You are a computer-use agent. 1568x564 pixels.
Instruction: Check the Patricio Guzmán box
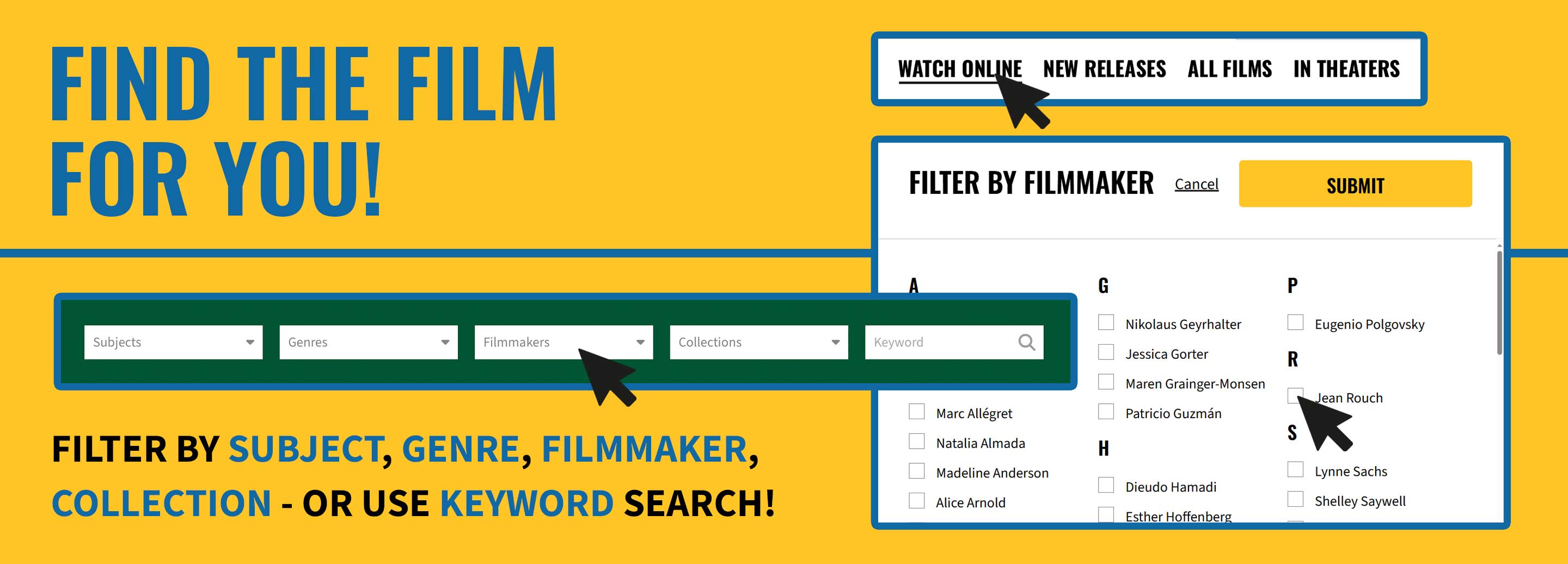click(x=1106, y=412)
